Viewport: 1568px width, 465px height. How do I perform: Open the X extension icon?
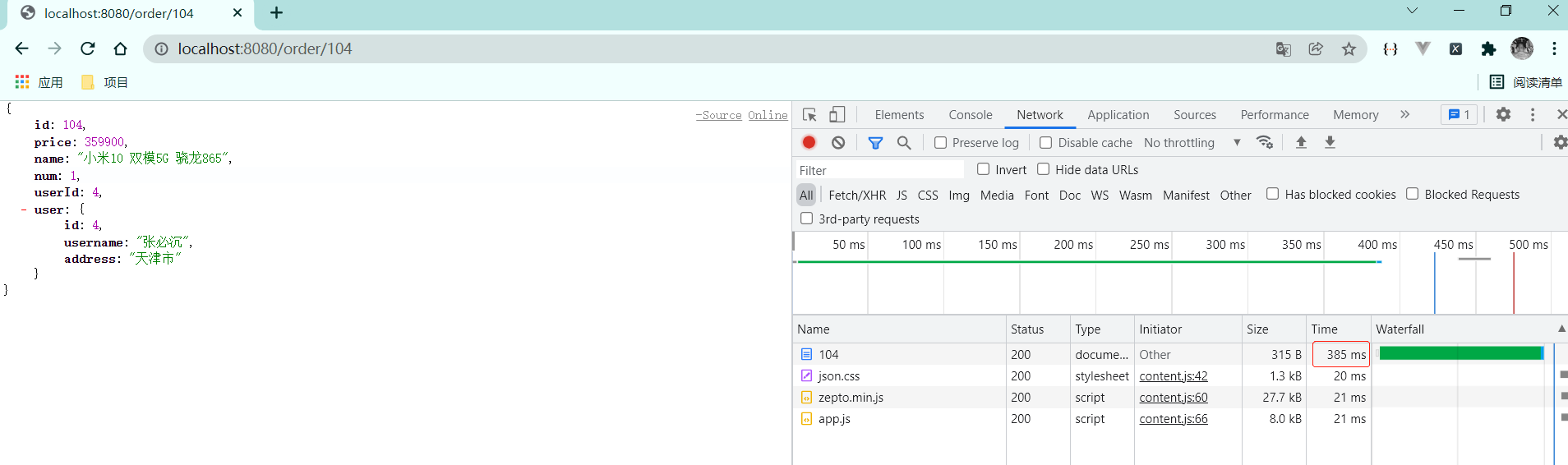1455,49
